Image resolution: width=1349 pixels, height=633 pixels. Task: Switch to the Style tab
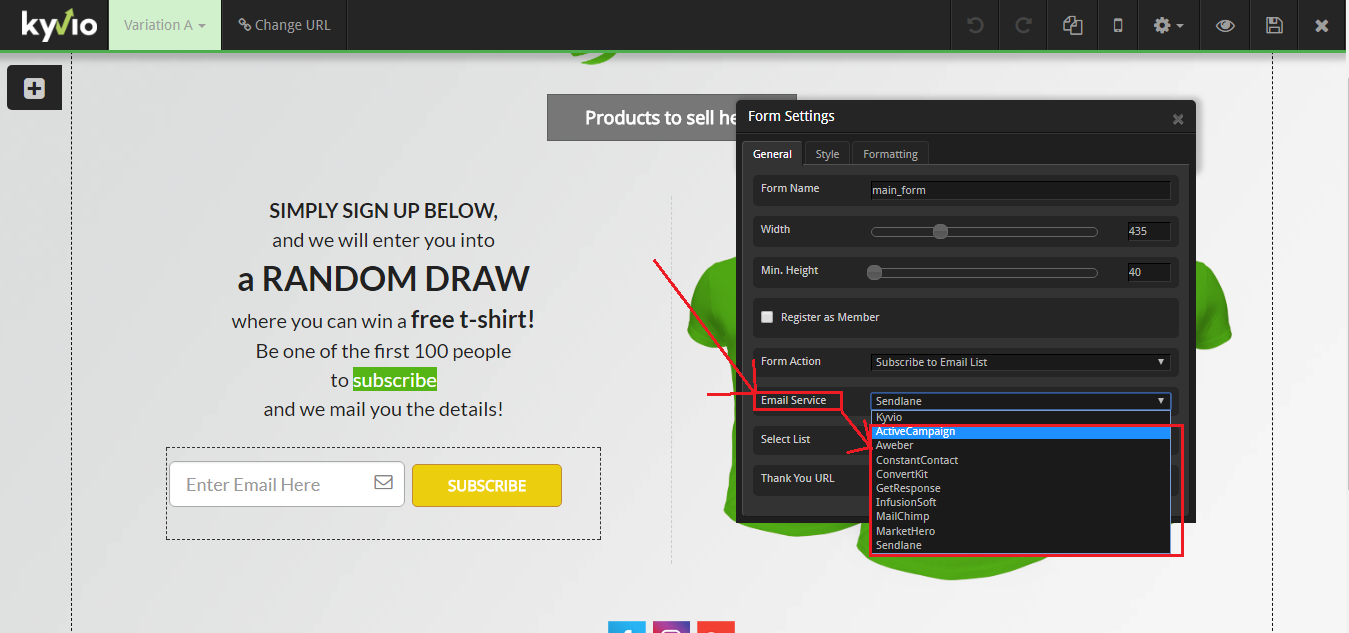point(827,154)
